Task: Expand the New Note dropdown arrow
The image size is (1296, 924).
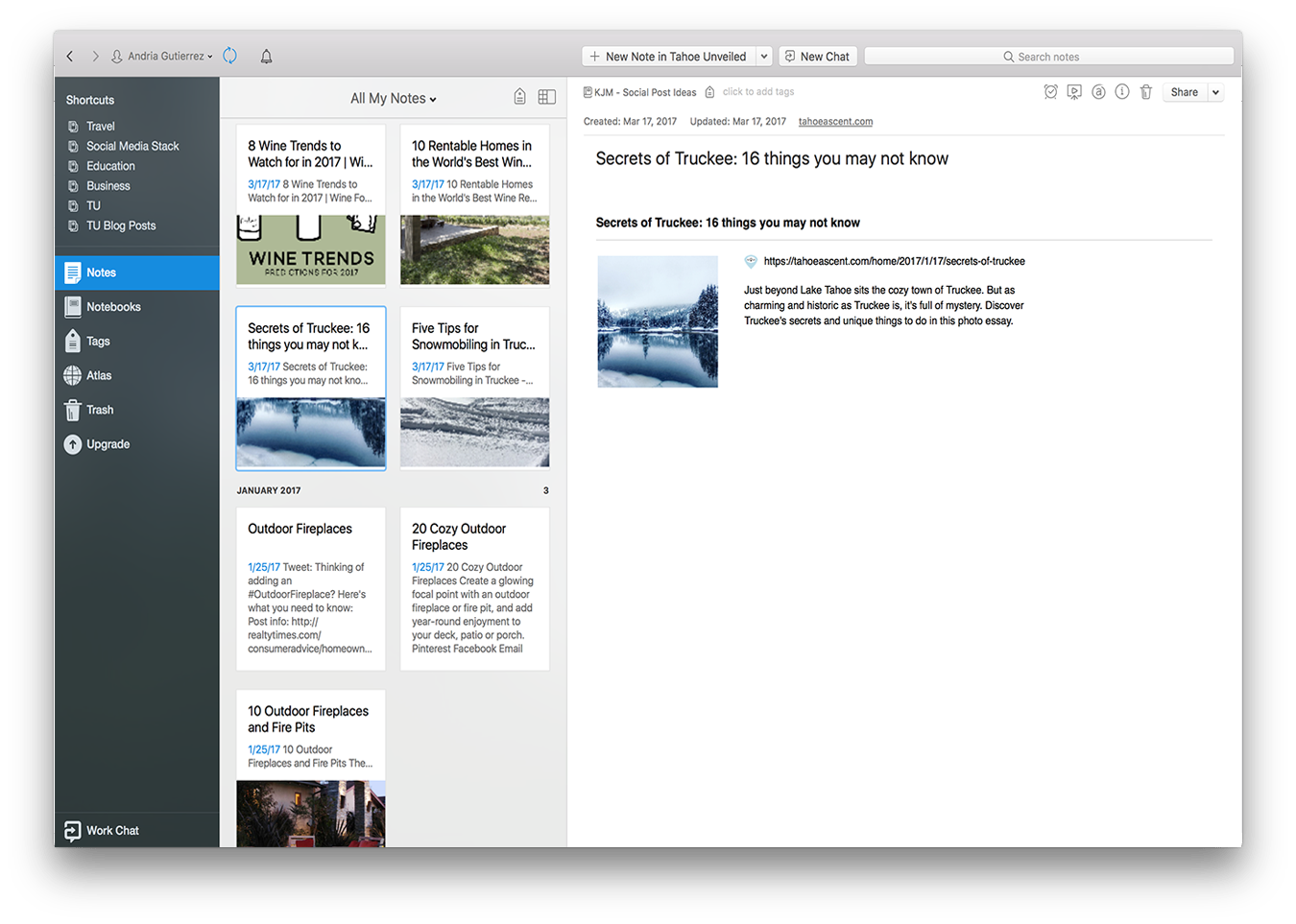Action: click(764, 57)
